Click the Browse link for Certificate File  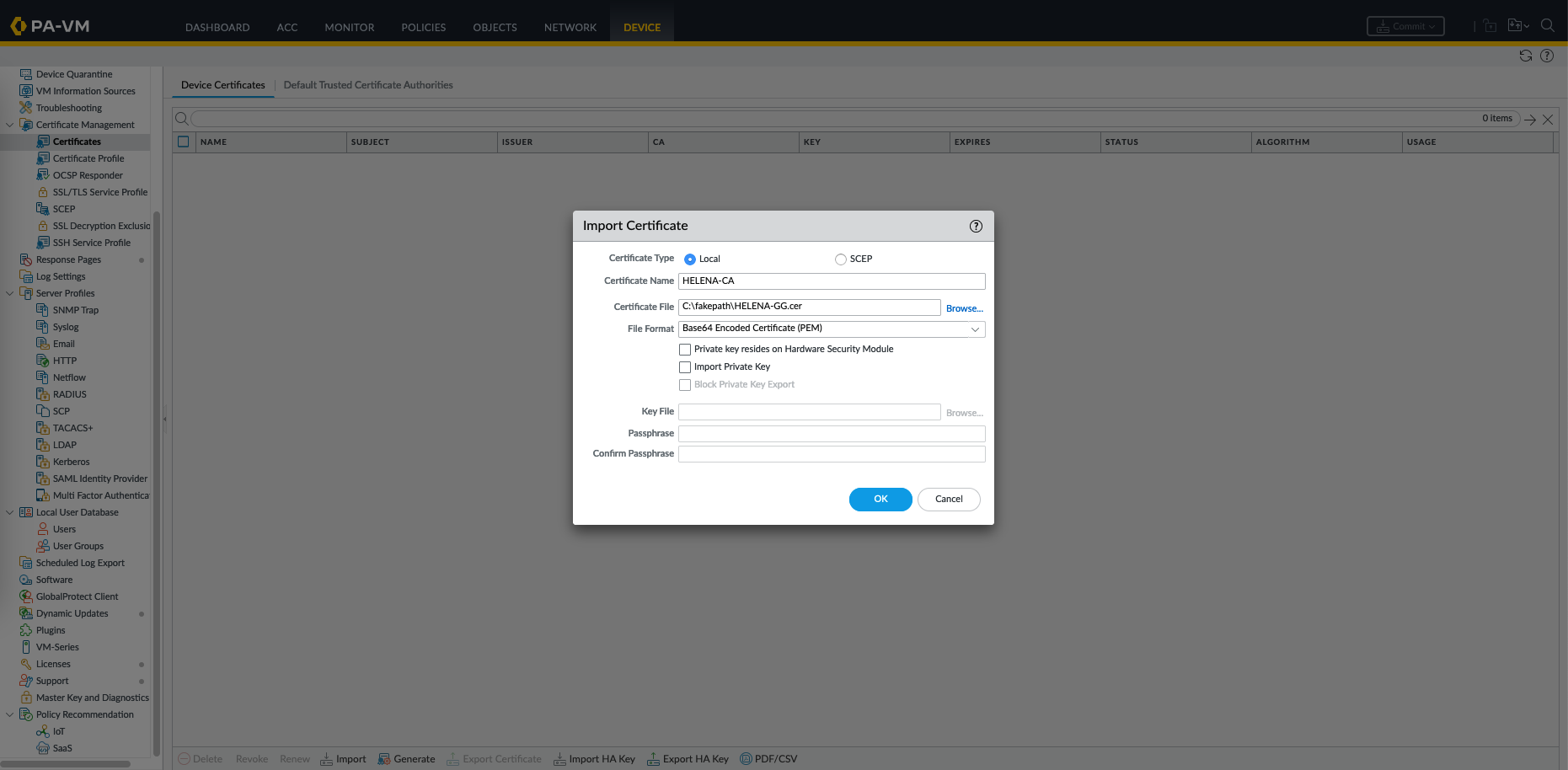[964, 308]
